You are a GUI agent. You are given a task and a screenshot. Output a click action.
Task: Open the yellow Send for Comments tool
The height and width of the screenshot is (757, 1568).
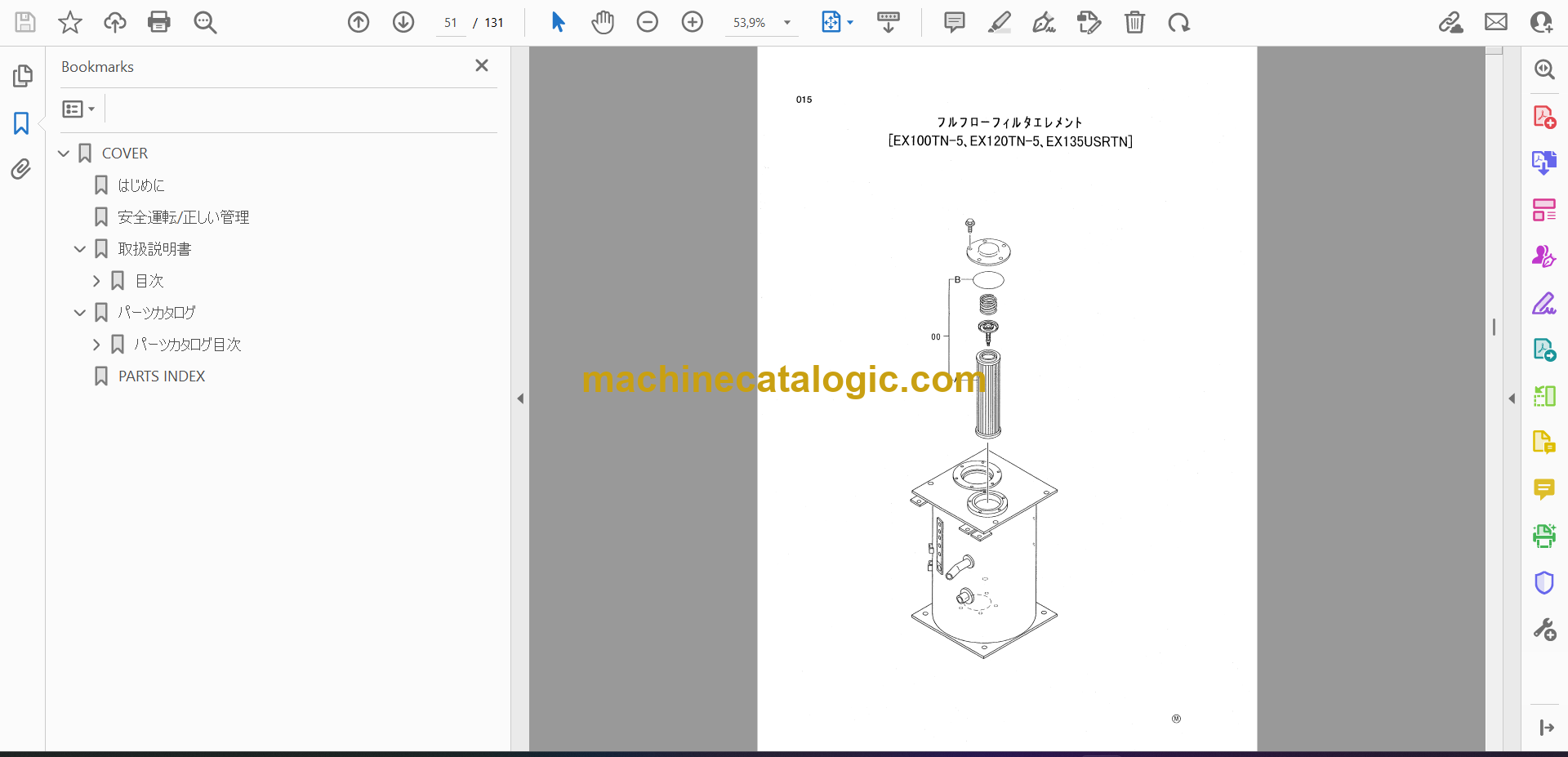[x=1544, y=443]
